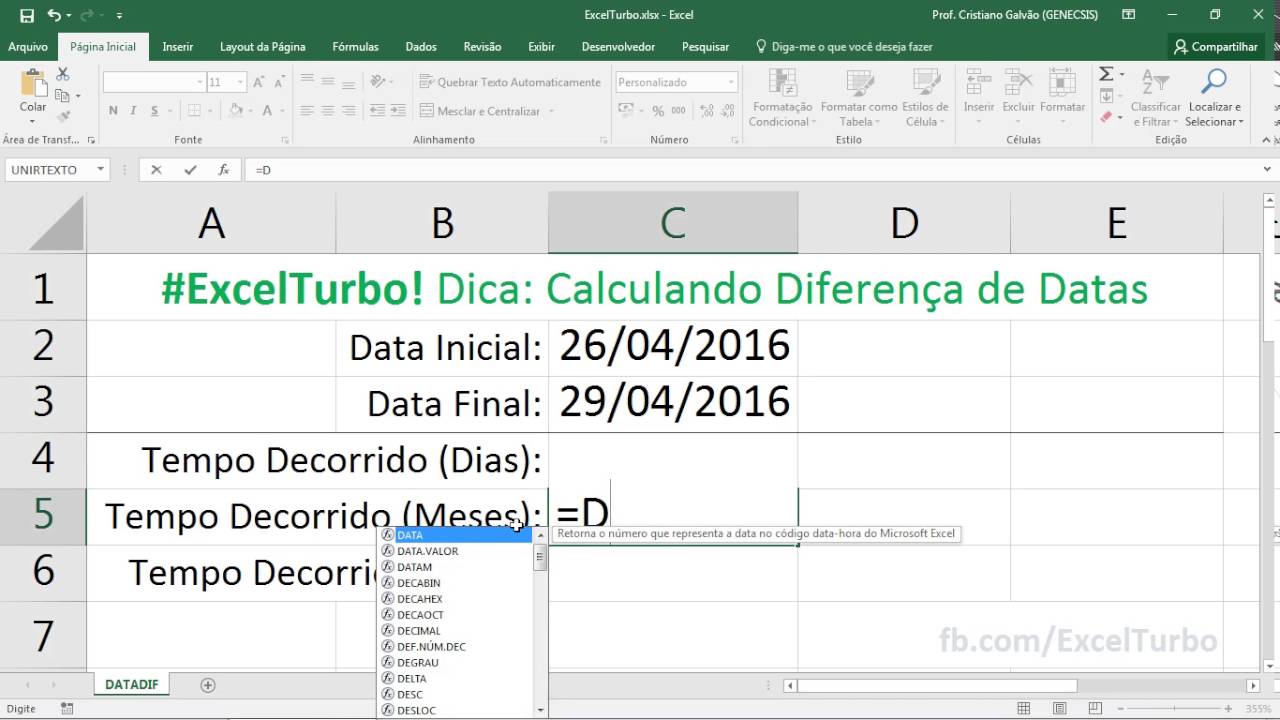
Task: Select DATADIF... wait, choose DATAM in the function list
Action: point(455,567)
